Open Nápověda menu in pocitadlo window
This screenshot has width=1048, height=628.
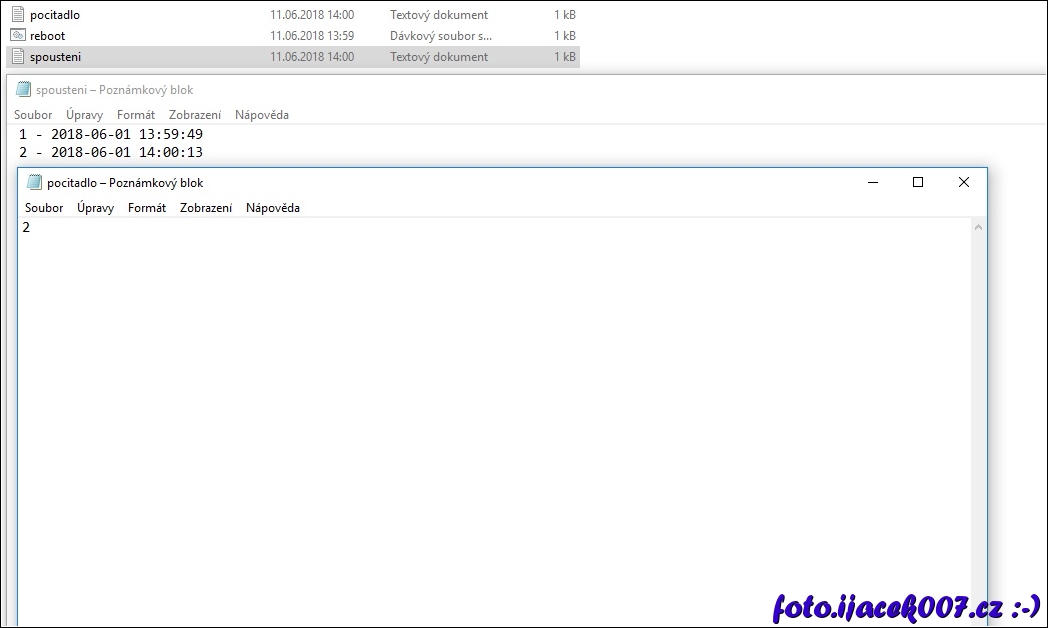273,208
